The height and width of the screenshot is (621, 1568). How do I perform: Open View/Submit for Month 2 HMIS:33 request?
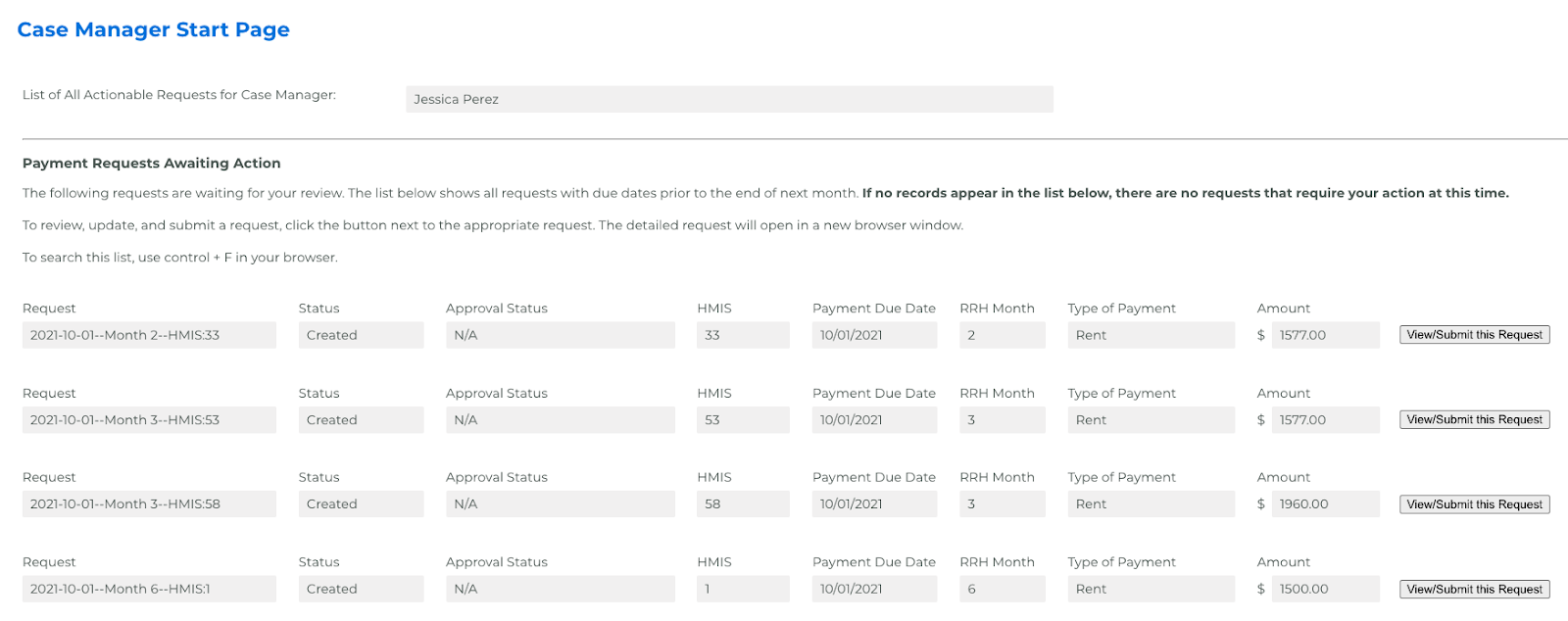point(1474,335)
